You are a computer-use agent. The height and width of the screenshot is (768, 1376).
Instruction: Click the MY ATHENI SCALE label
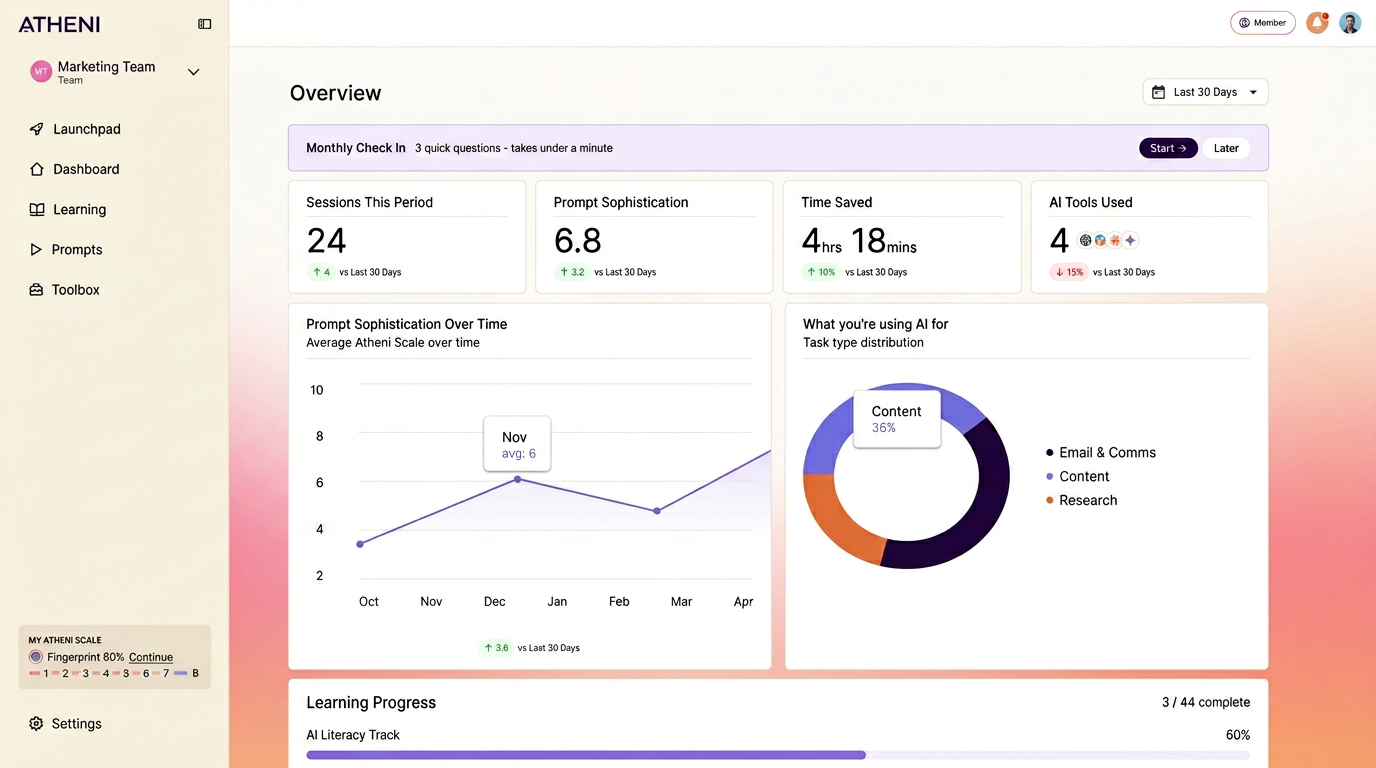tap(65, 640)
